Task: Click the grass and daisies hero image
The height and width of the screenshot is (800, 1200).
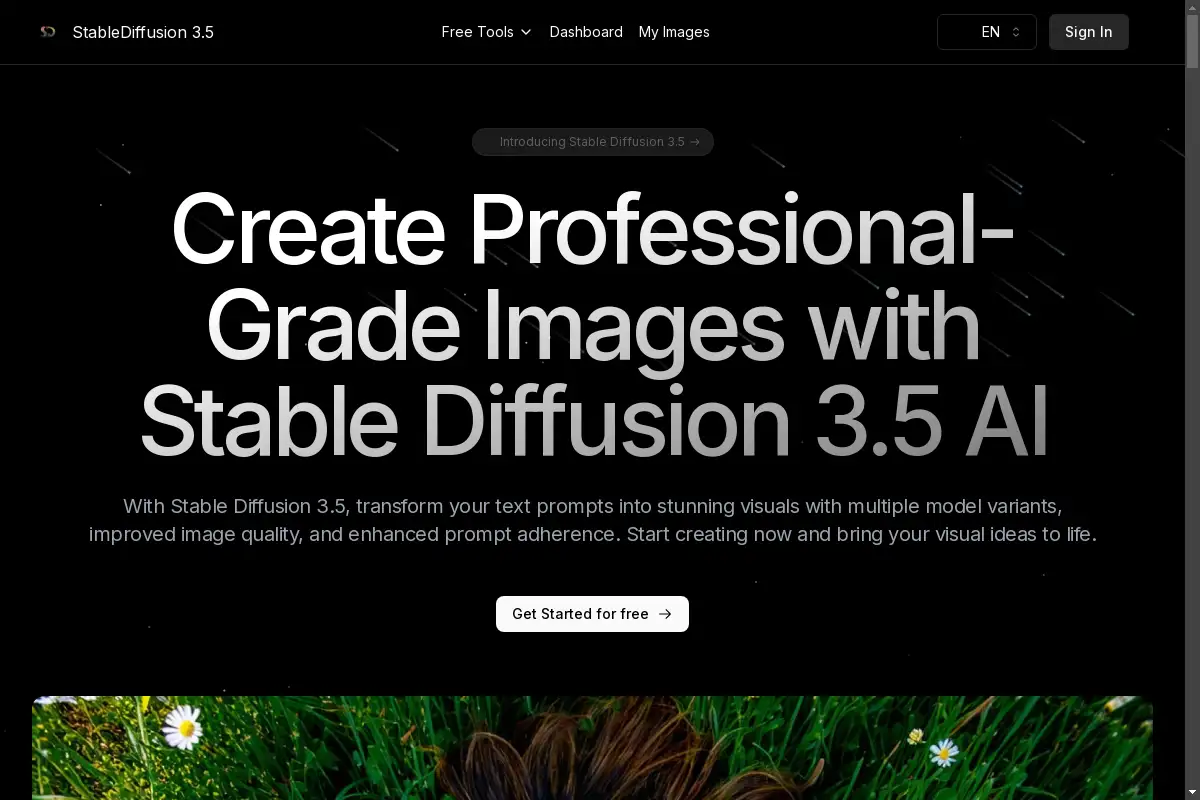Action: (x=592, y=748)
